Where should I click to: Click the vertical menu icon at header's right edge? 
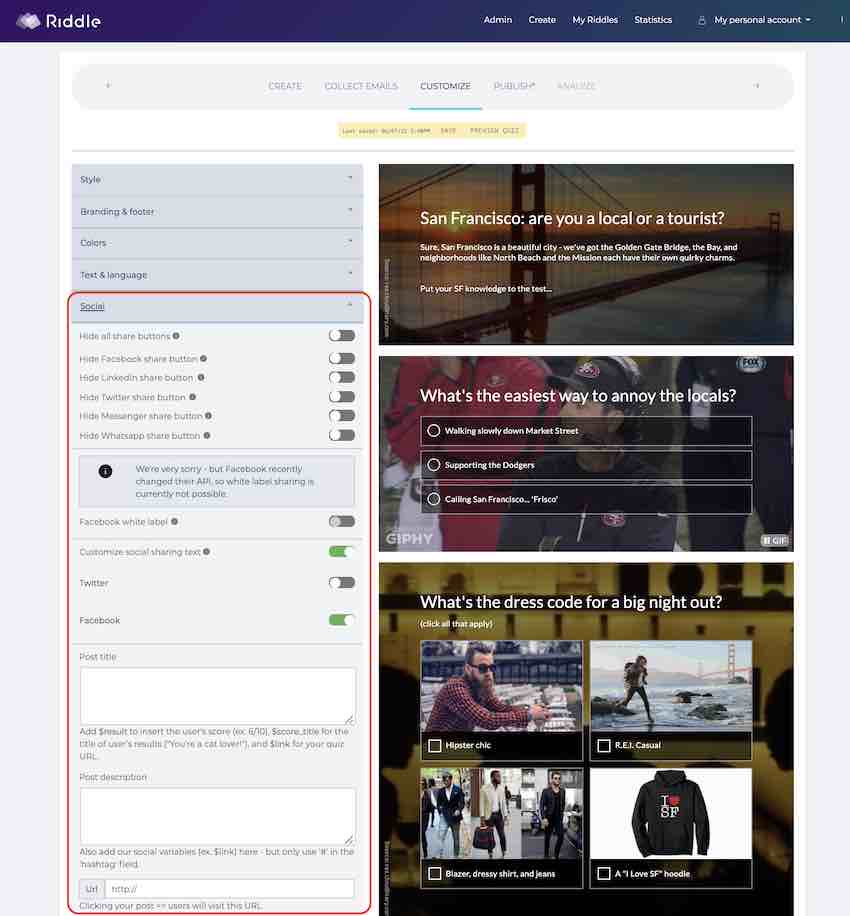(842, 20)
